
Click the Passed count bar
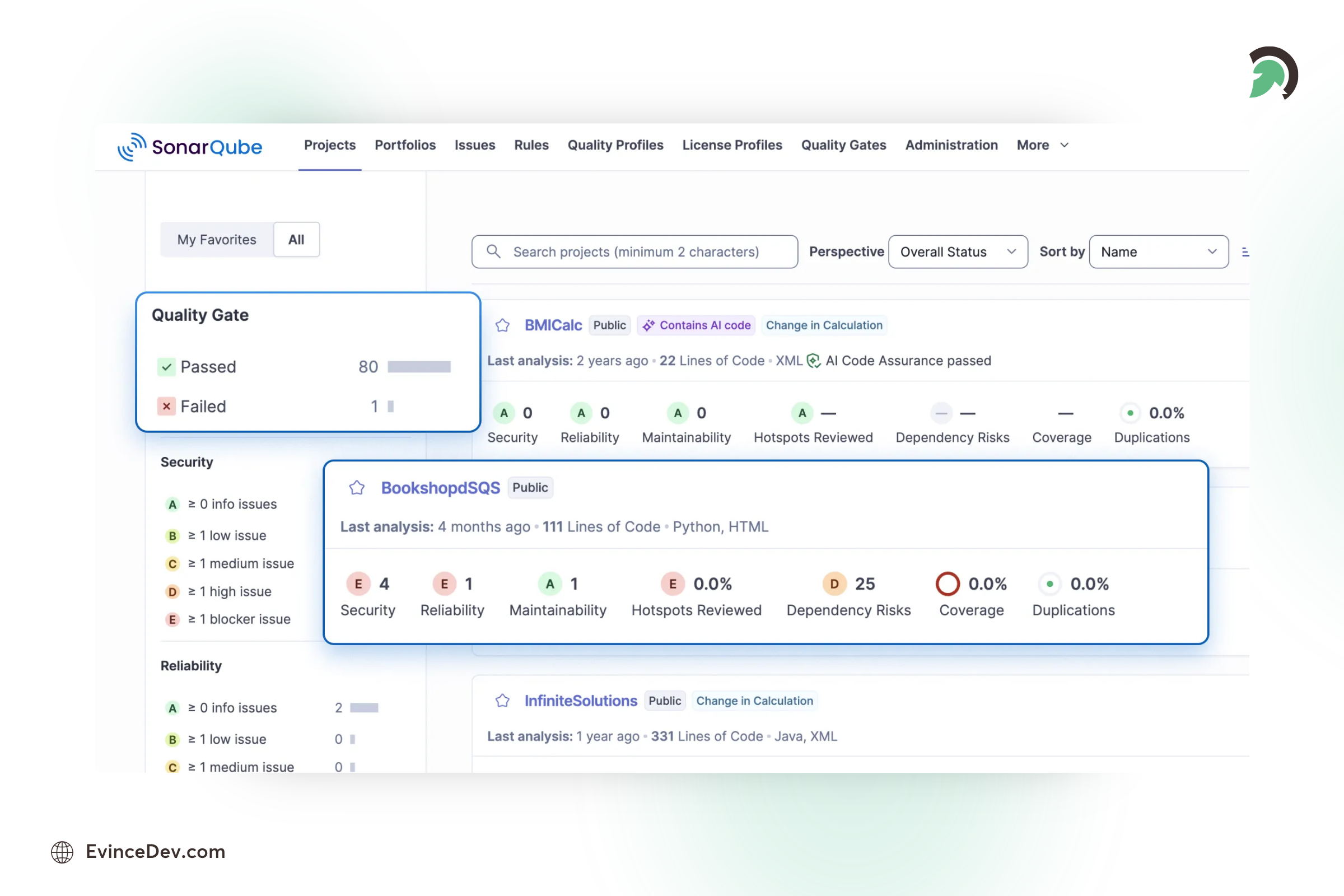coord(419,367)
